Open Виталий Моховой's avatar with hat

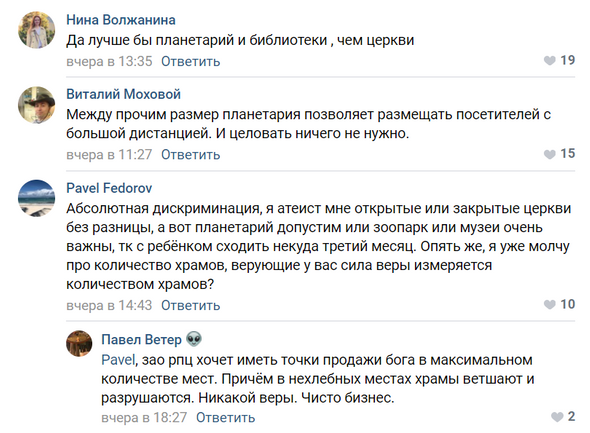[x=36, y=105]
